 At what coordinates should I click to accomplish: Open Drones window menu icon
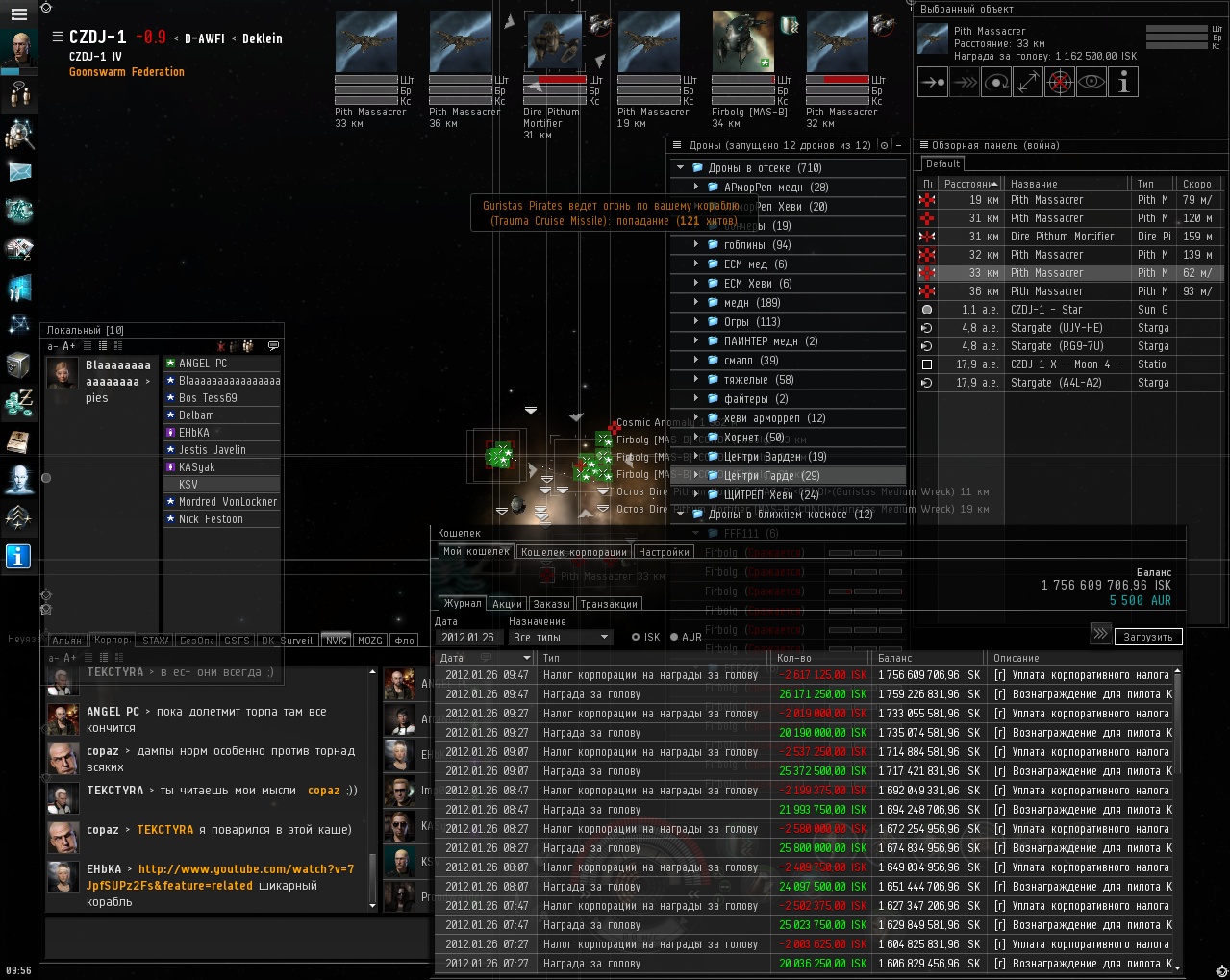click(678, 145)
